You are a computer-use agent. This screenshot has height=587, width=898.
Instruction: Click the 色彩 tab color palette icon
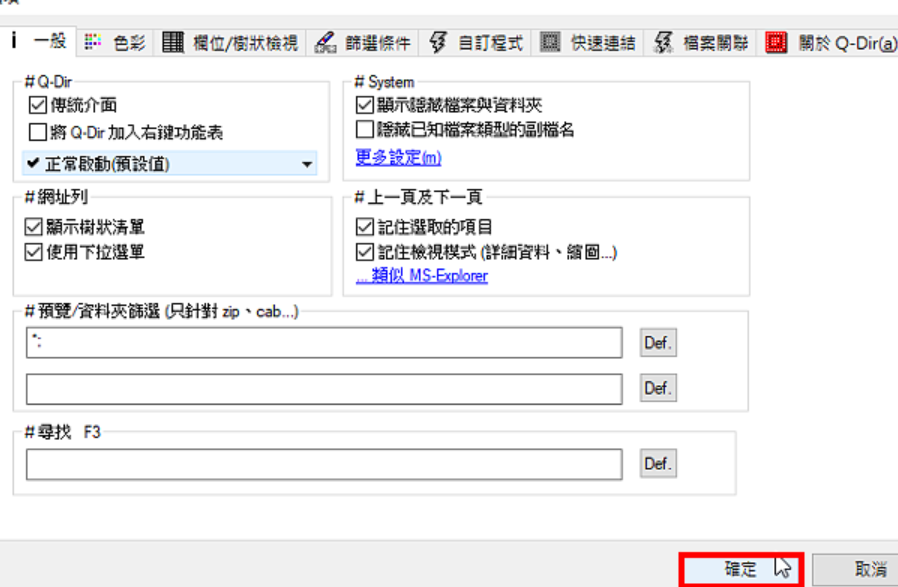(92, 42)
